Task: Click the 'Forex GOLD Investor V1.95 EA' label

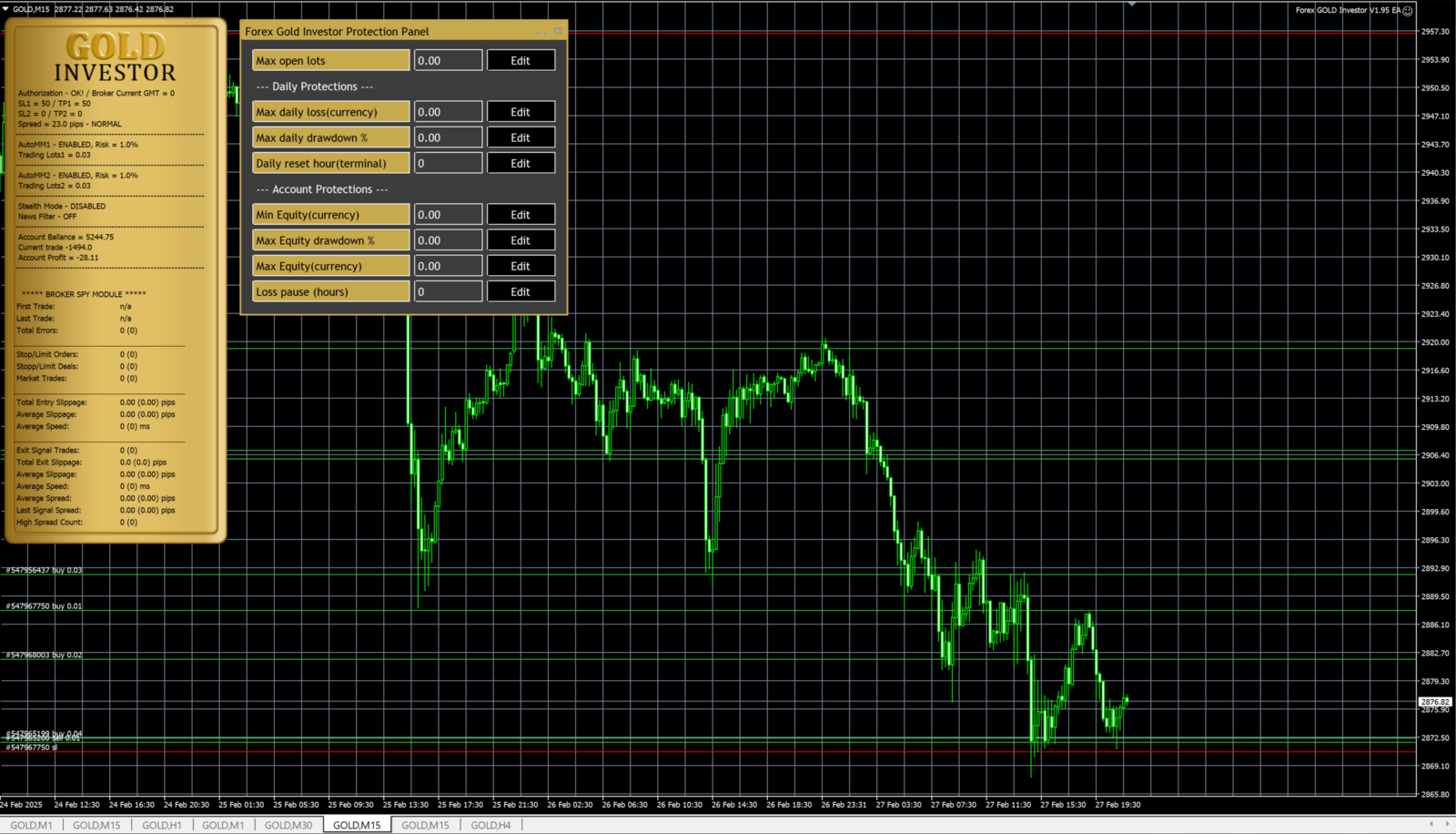Action: [1349, 11]
